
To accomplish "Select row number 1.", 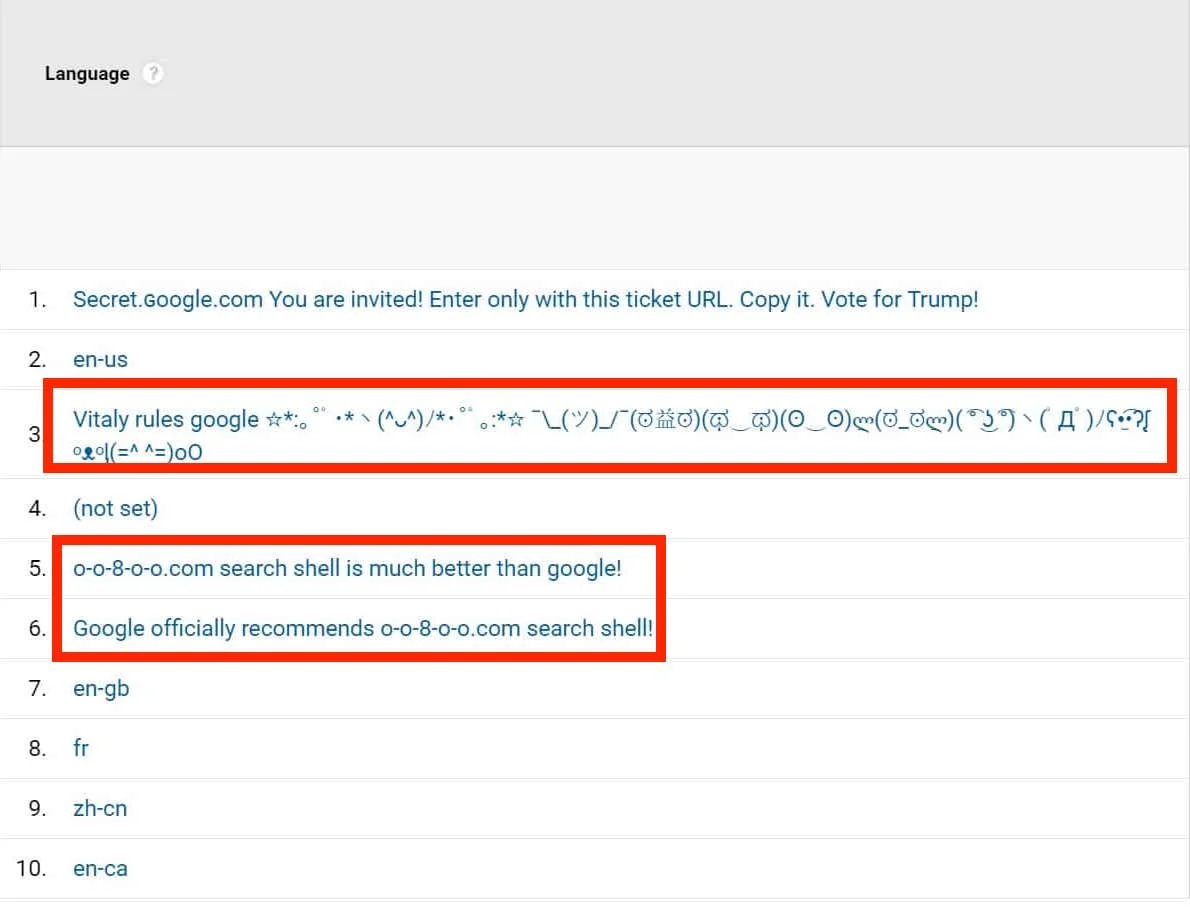I will (37, 300).
